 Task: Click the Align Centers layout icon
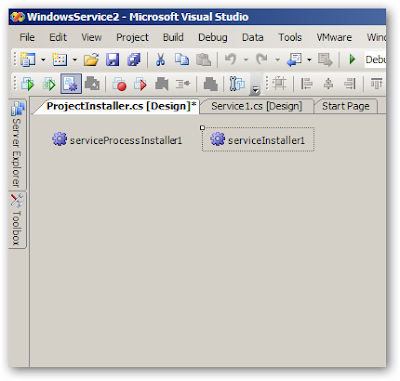328,83
